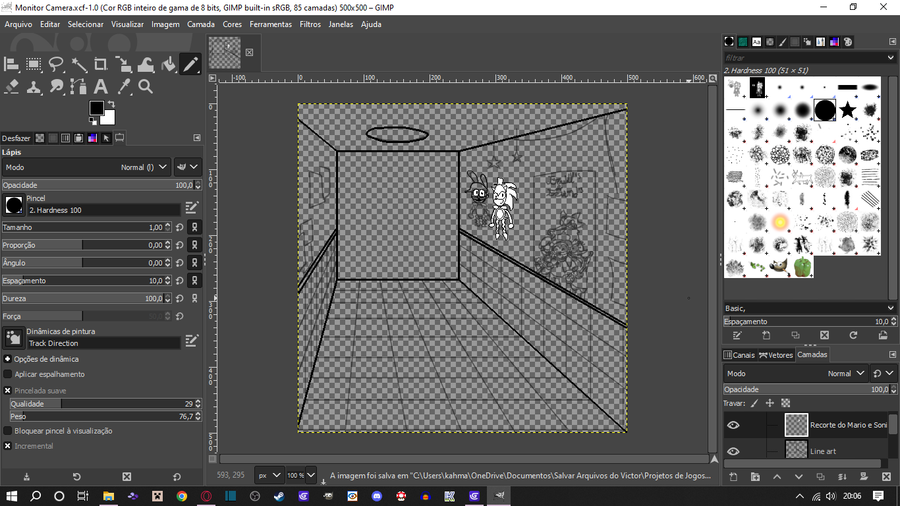Toggle lock position and size for layer
Screen dimensions: 900x506
point(770,403)
